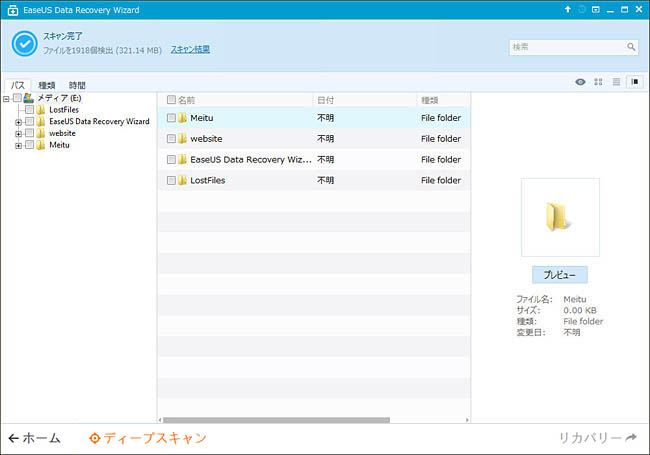Click the リカバリー button

click(598, 438)
